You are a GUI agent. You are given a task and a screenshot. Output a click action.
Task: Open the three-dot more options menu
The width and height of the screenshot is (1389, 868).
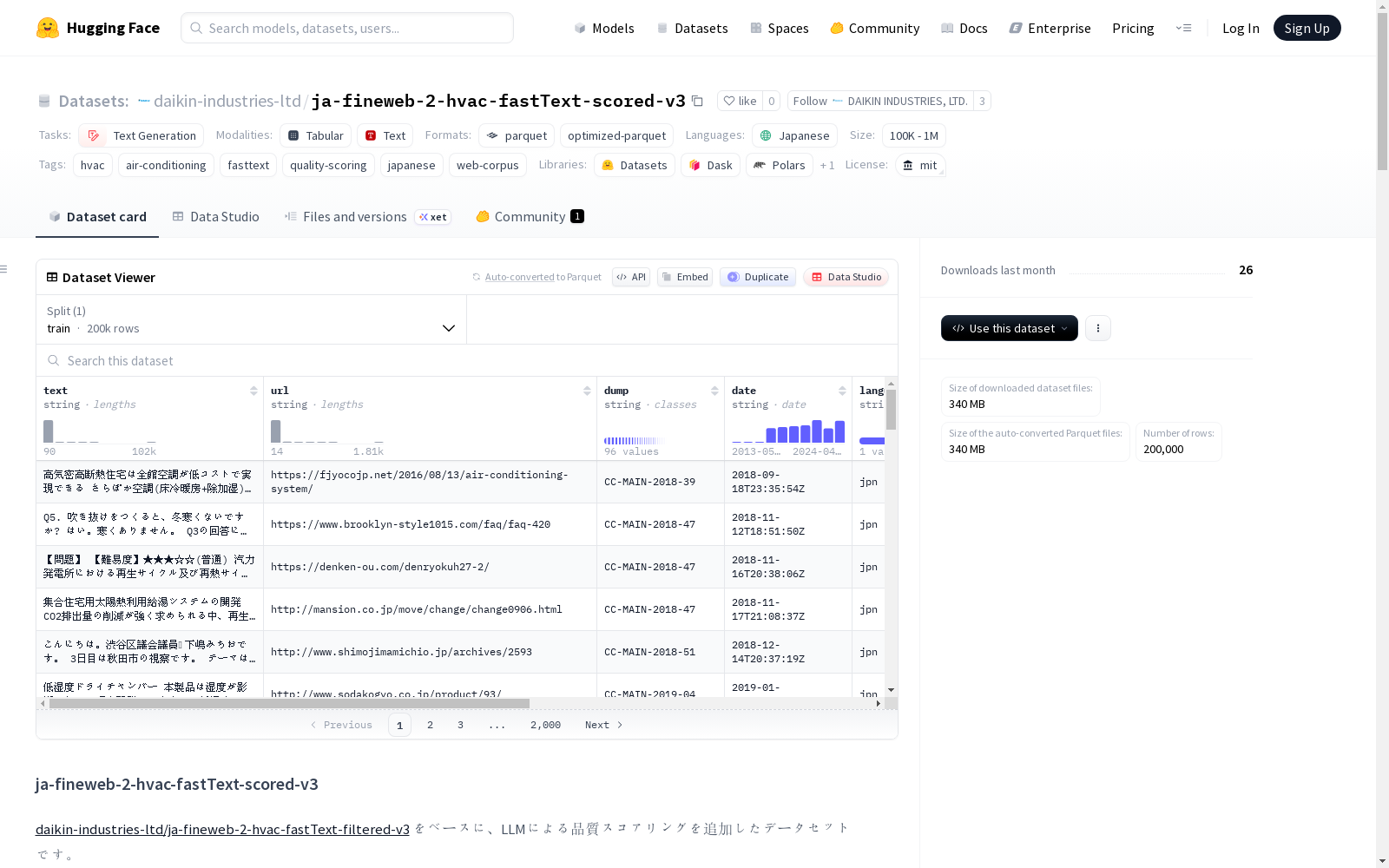pos(1098,328)
